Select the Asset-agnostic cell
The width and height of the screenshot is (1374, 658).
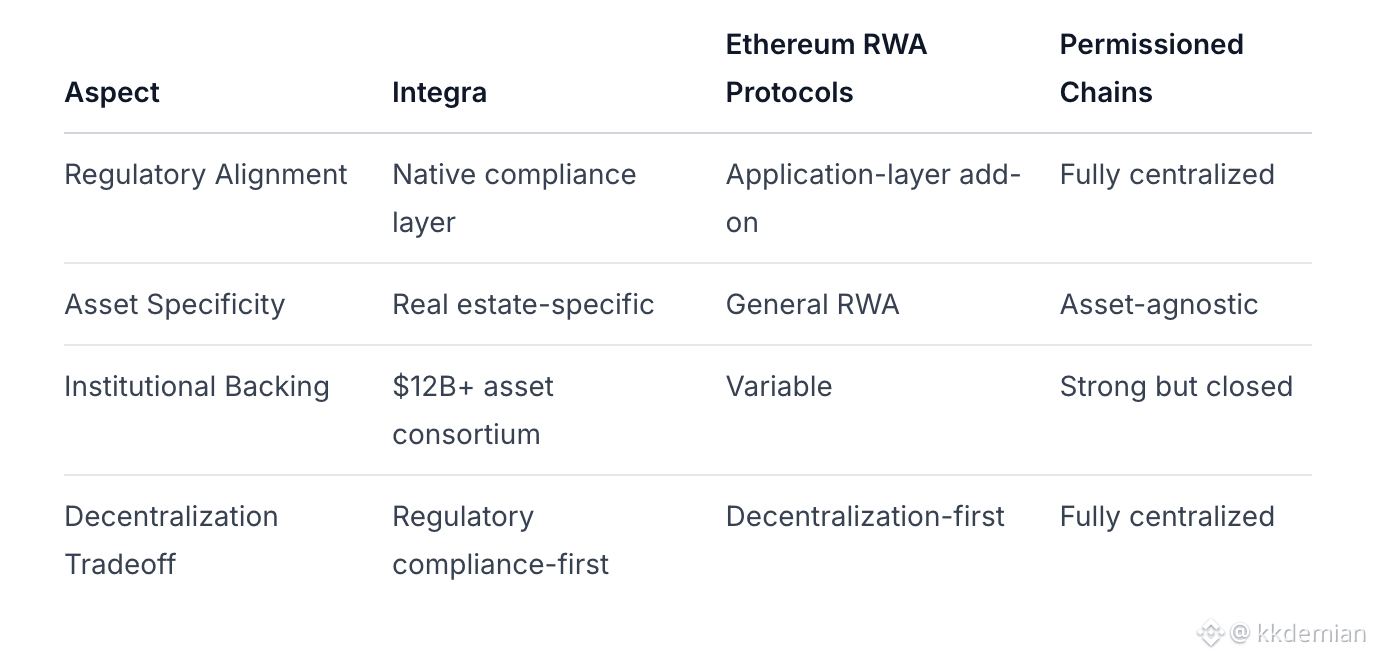1158,304
